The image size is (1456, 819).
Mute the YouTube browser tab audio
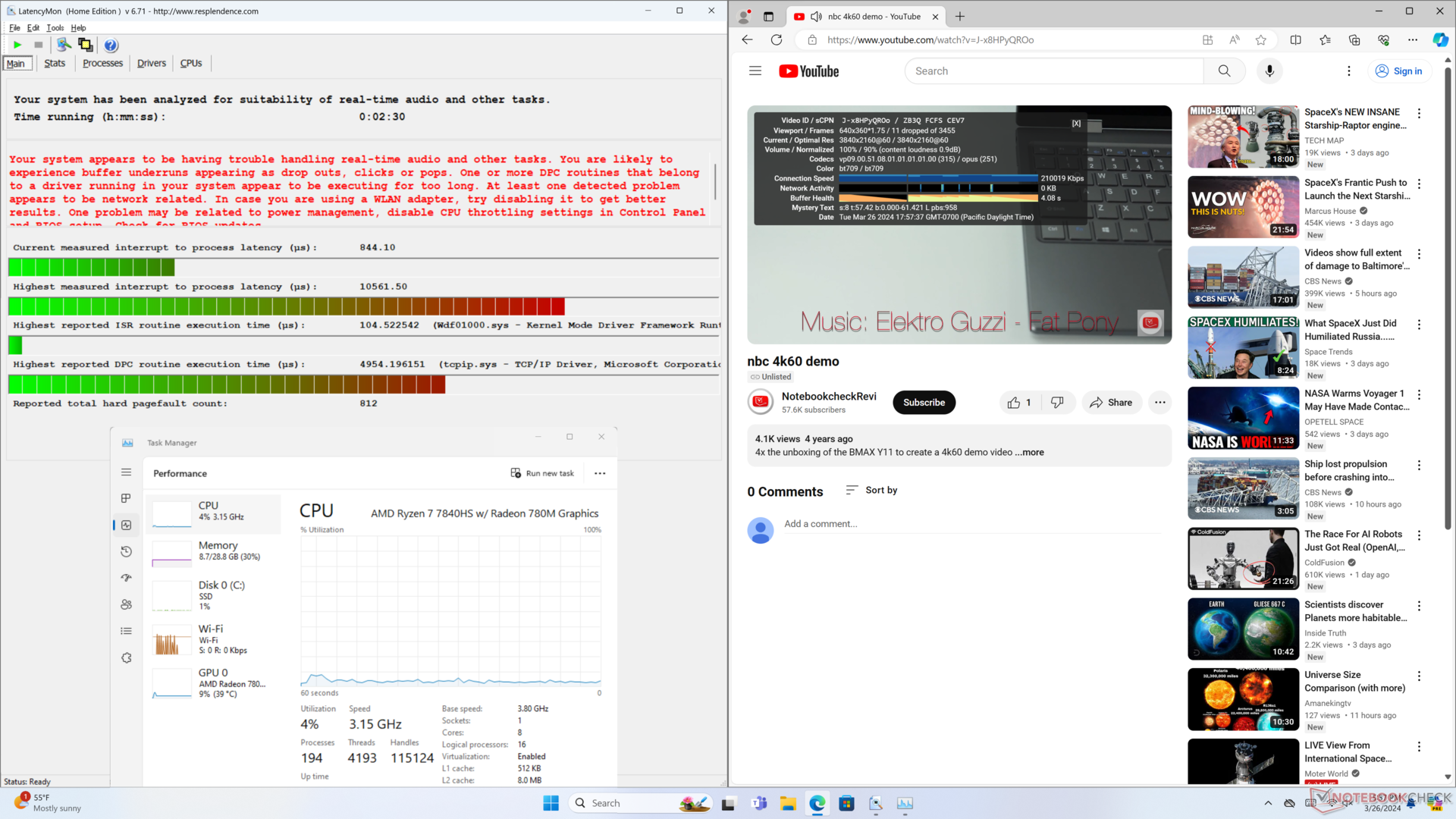[816, 17]
